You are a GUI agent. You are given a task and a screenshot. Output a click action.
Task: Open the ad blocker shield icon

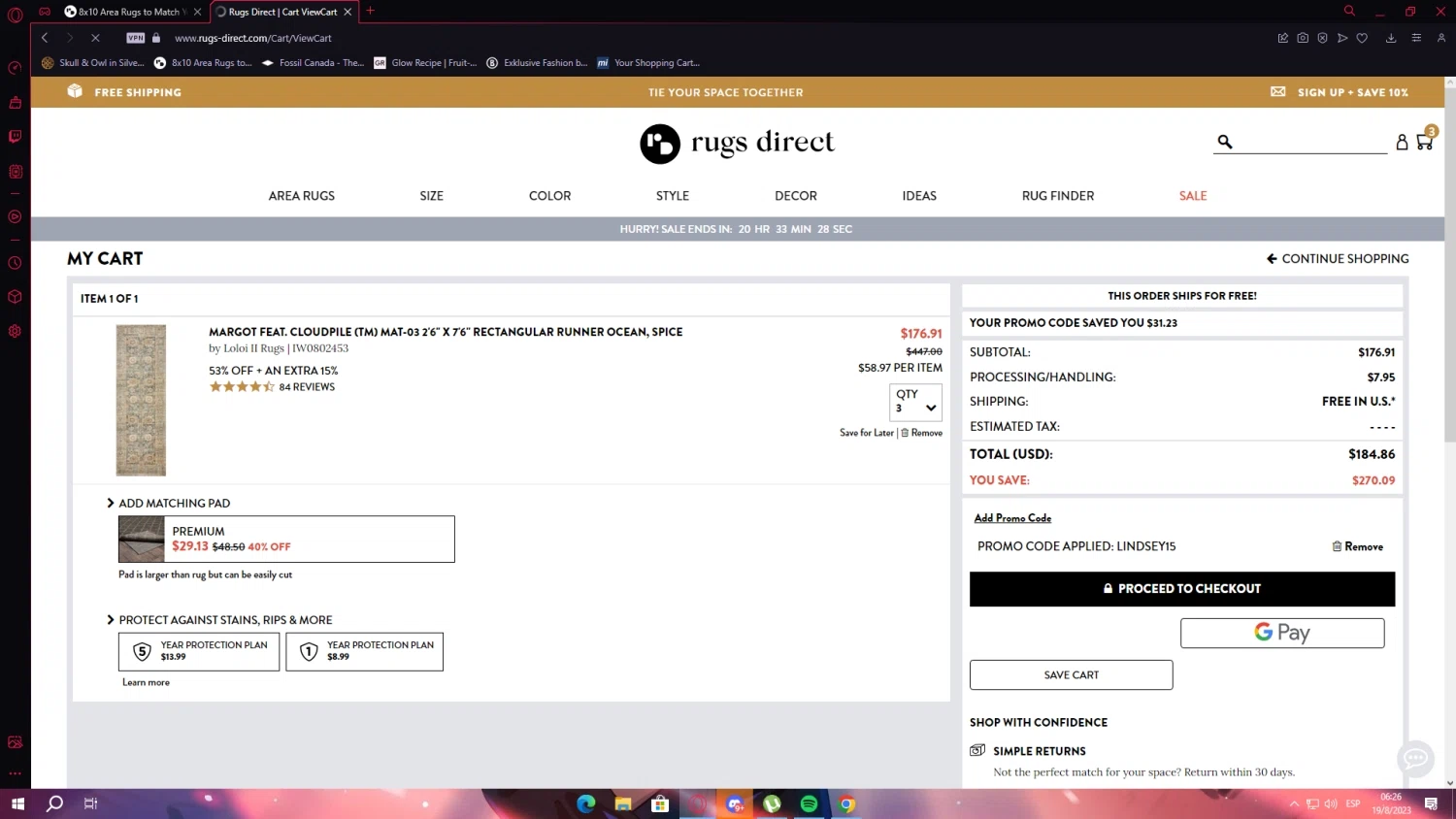pos(1322,38)
